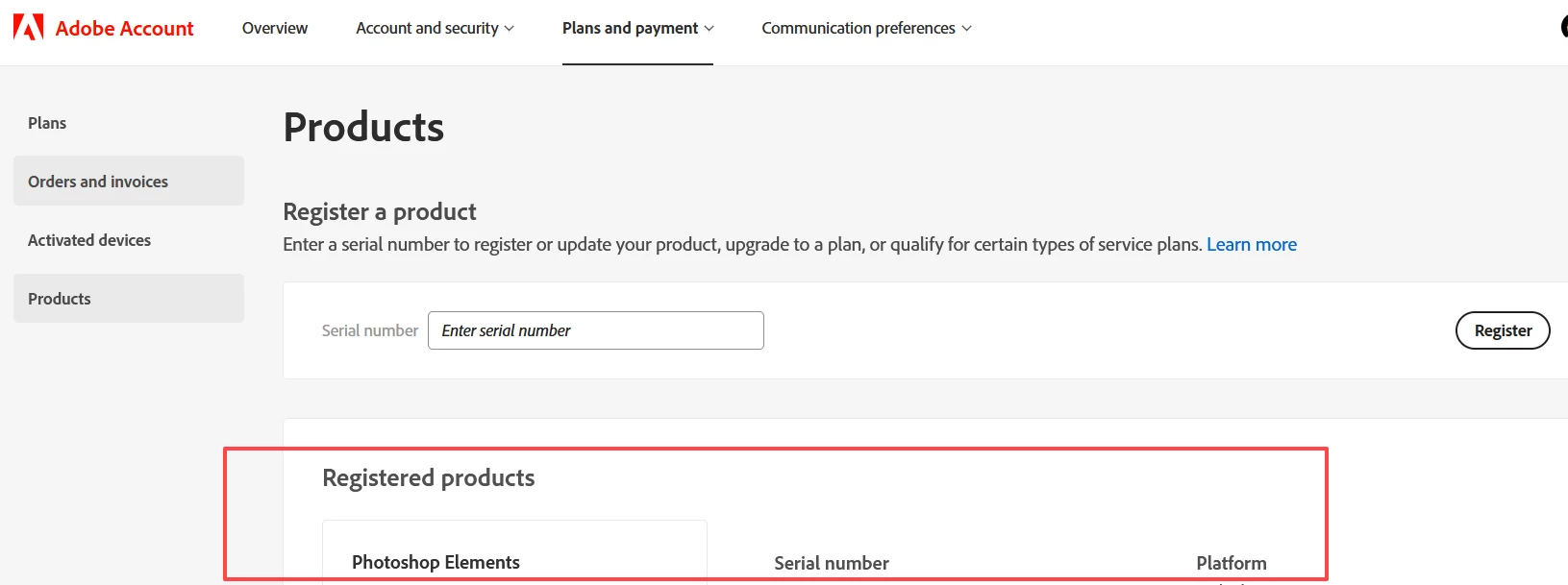Open Orders and invoices in sidebar
The width and height of the screenshot is (1568, 585).
point(98,182)
